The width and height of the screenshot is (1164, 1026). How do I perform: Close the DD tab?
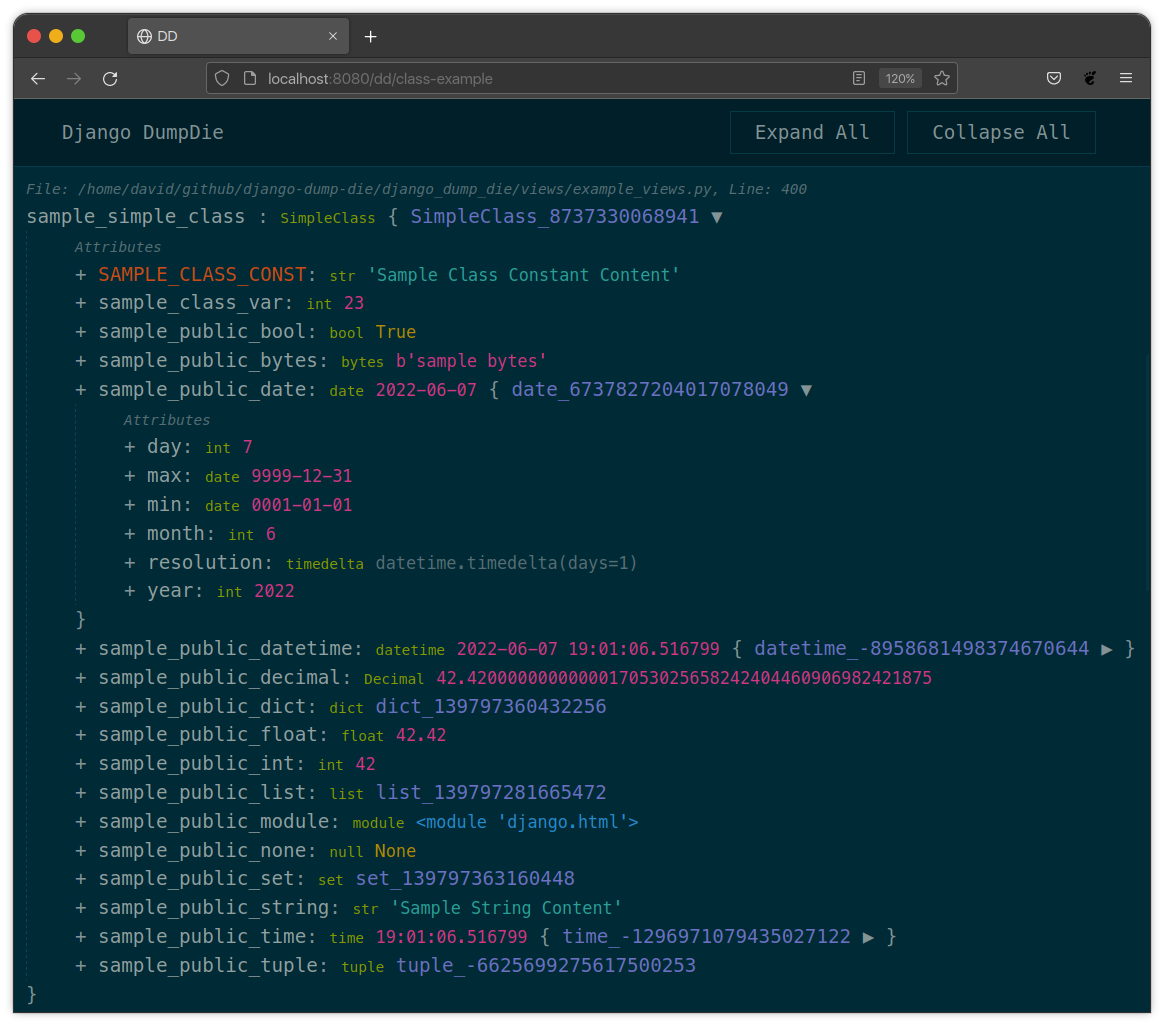pos(334,37)
